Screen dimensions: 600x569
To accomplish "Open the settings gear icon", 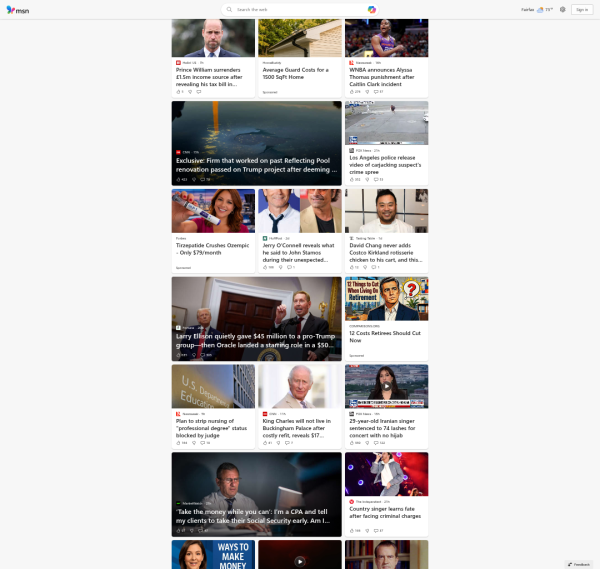I will pos(562,10).
